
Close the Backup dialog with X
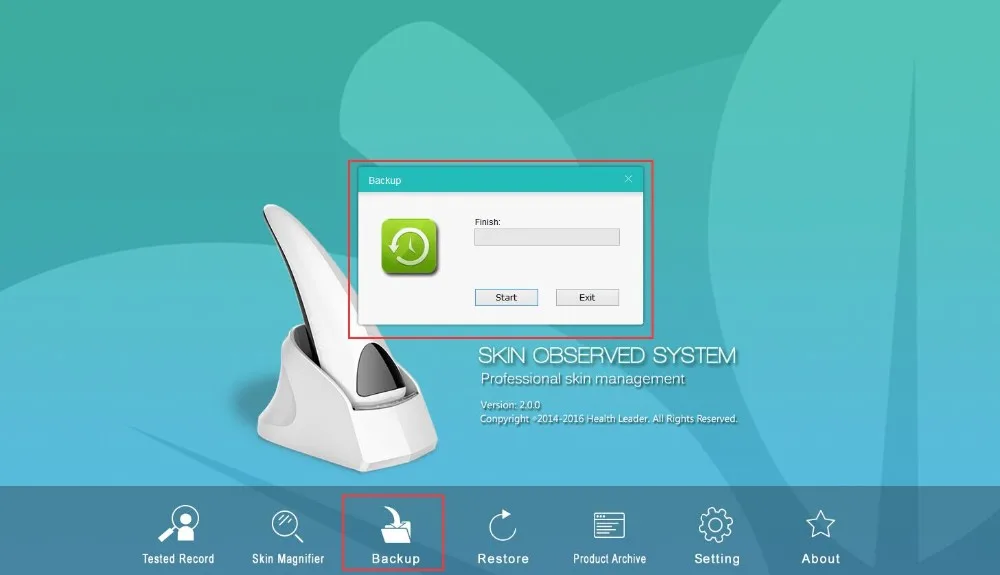628,179
